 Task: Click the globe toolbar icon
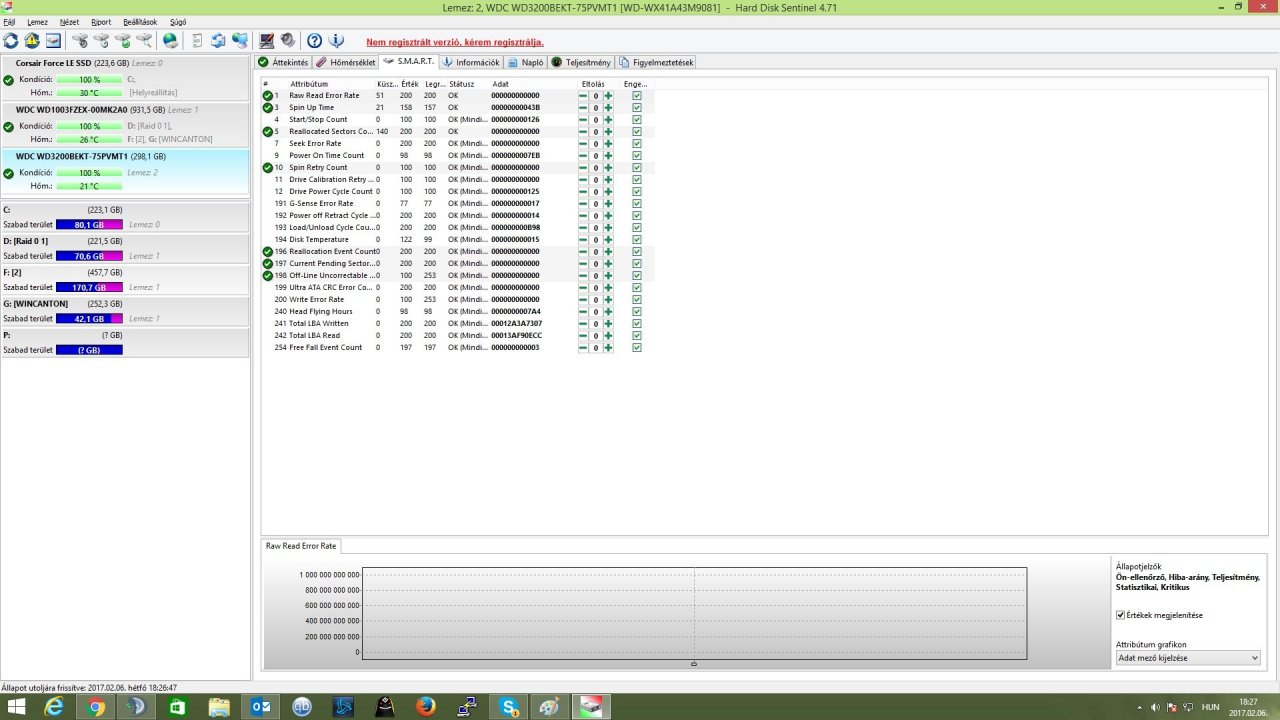click(x=170, y=41)
